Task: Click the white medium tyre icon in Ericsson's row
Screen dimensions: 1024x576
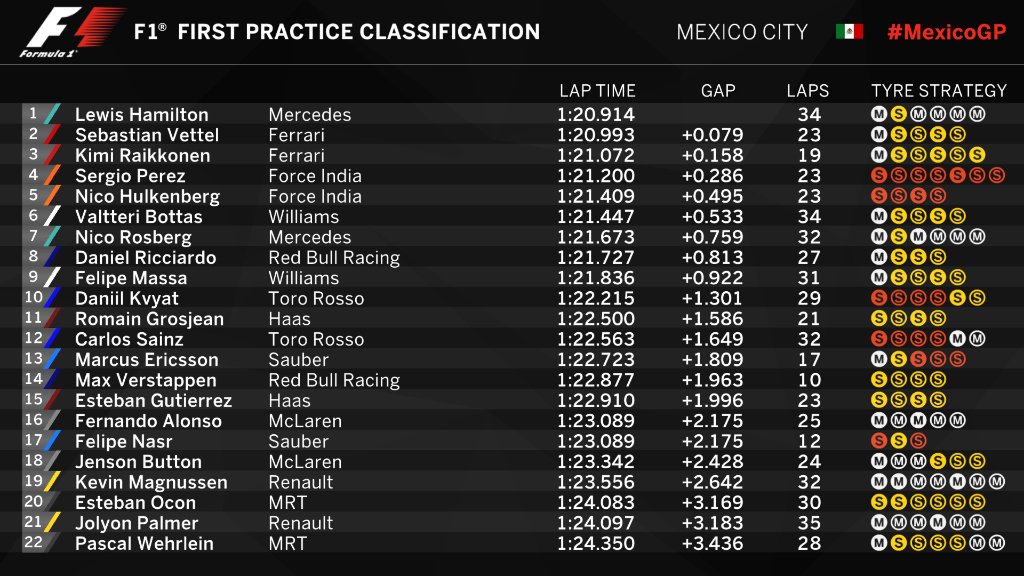Action: click(x=878, y=359)
